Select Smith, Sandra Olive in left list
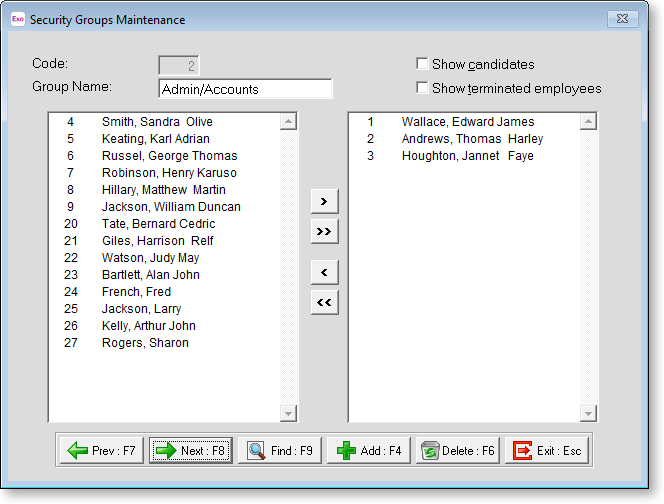Viewport: 664px width, 504px height. [x=157, y=122]
